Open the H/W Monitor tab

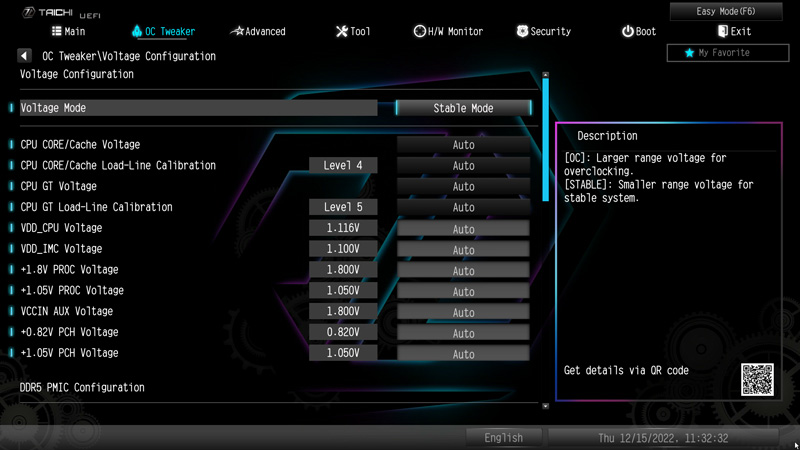pos(448,31)
